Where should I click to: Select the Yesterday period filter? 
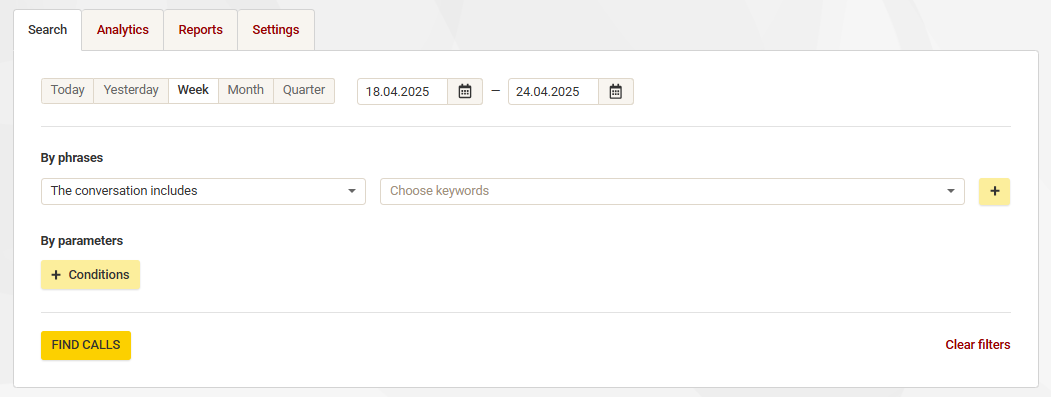tap(131, 91)
